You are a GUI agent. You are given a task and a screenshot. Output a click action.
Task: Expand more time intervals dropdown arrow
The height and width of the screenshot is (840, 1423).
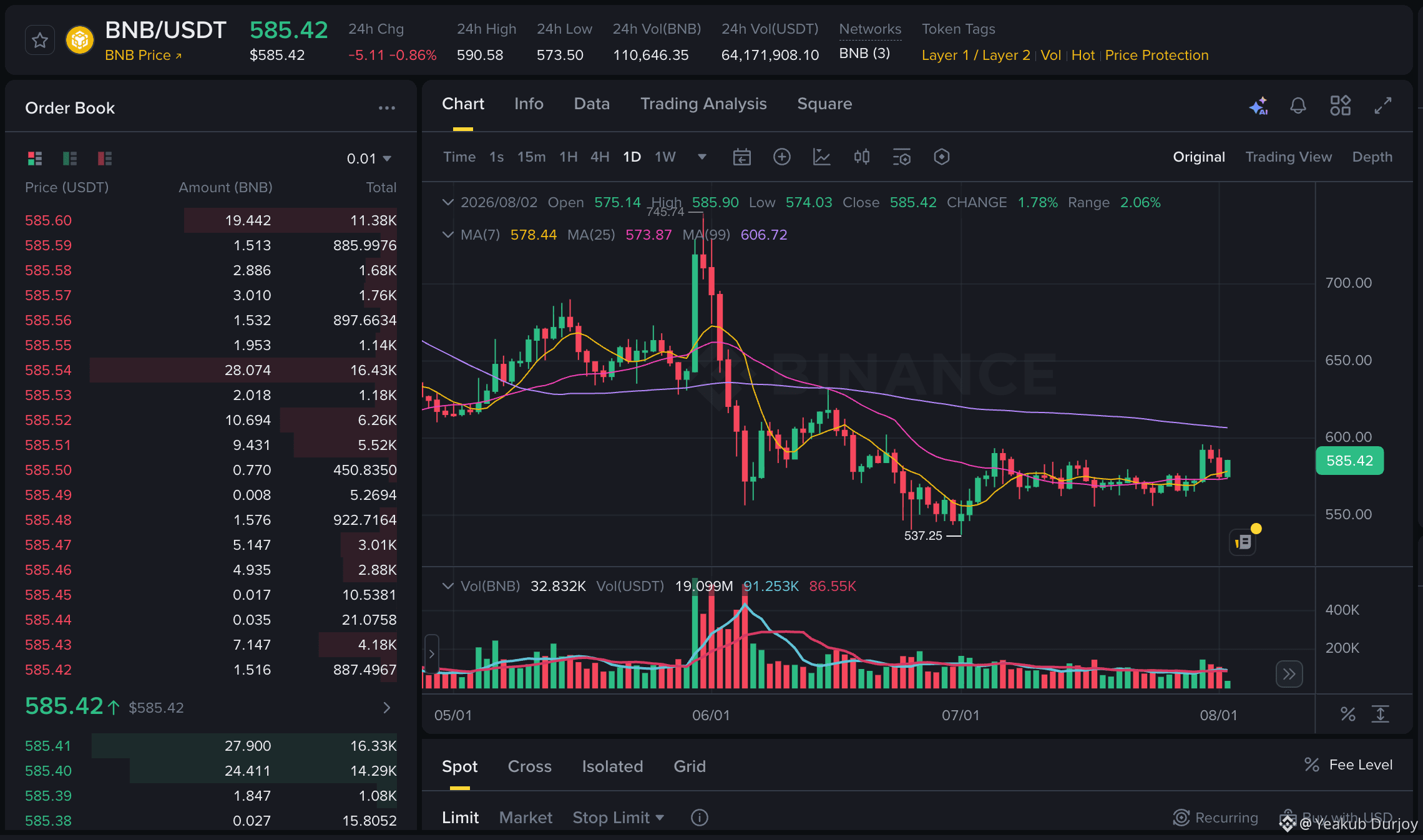(x=702, y=157)
